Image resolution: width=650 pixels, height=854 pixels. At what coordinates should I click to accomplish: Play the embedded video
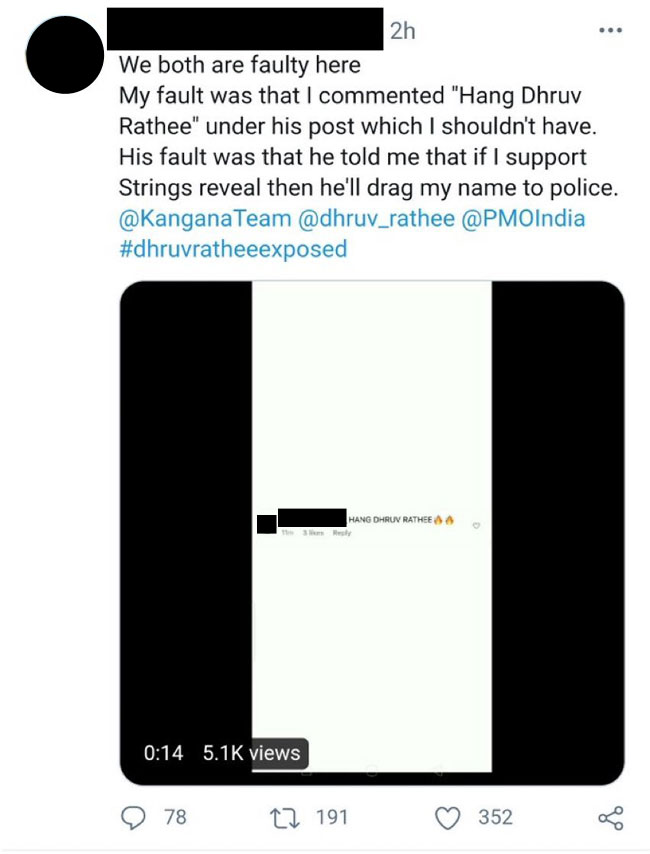pos(371,532)
